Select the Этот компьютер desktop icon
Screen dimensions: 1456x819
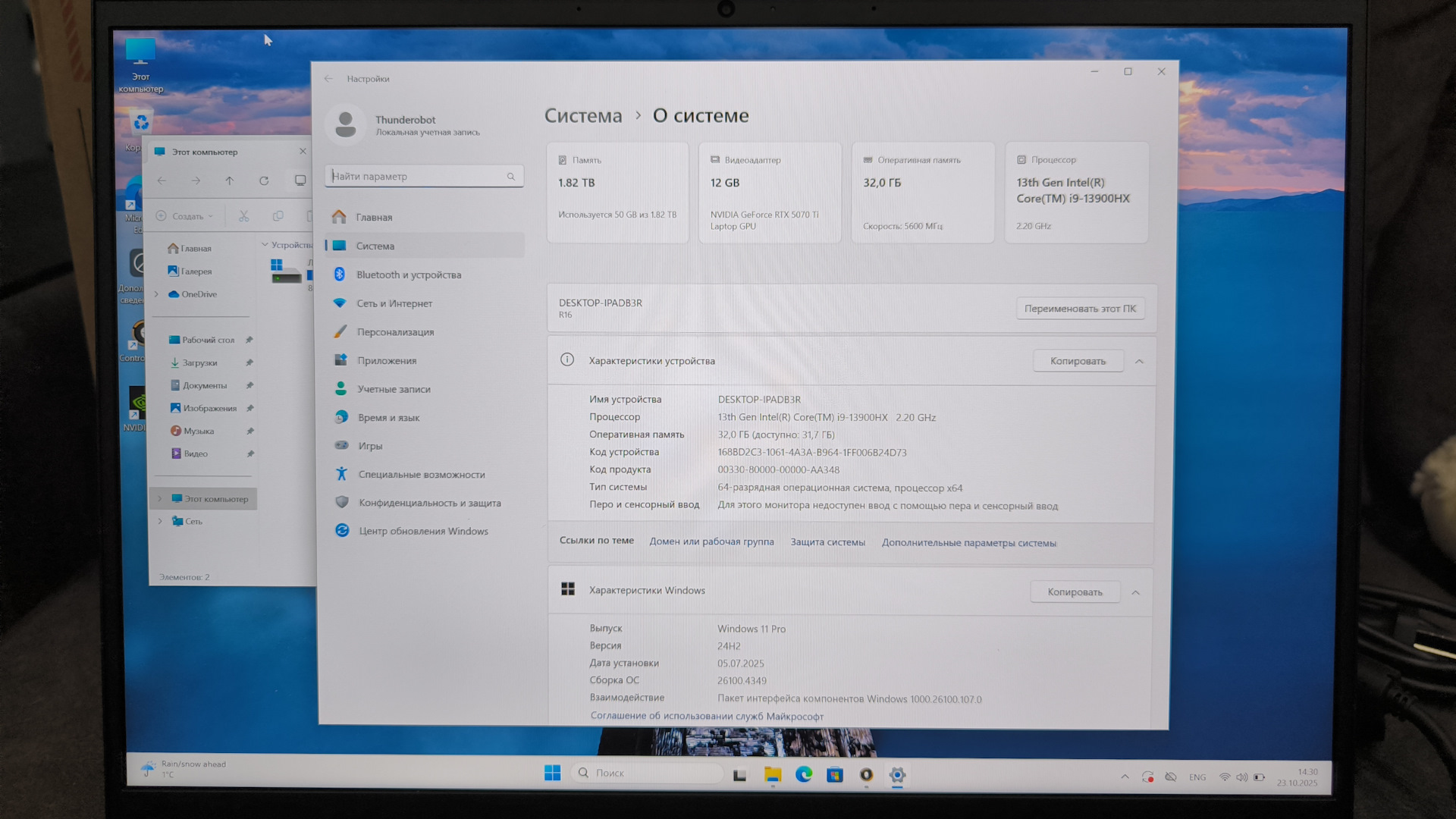[140, 65]
